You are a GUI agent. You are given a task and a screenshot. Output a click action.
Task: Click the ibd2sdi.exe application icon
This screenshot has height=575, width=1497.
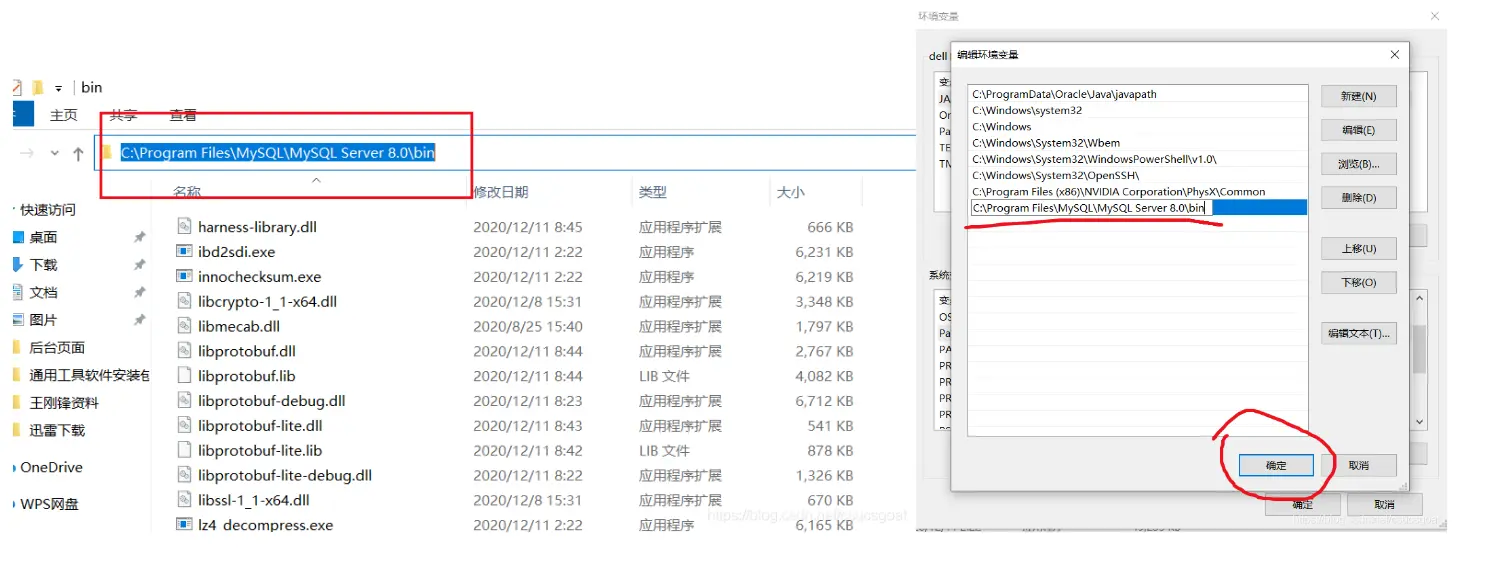tap(183, 252)
